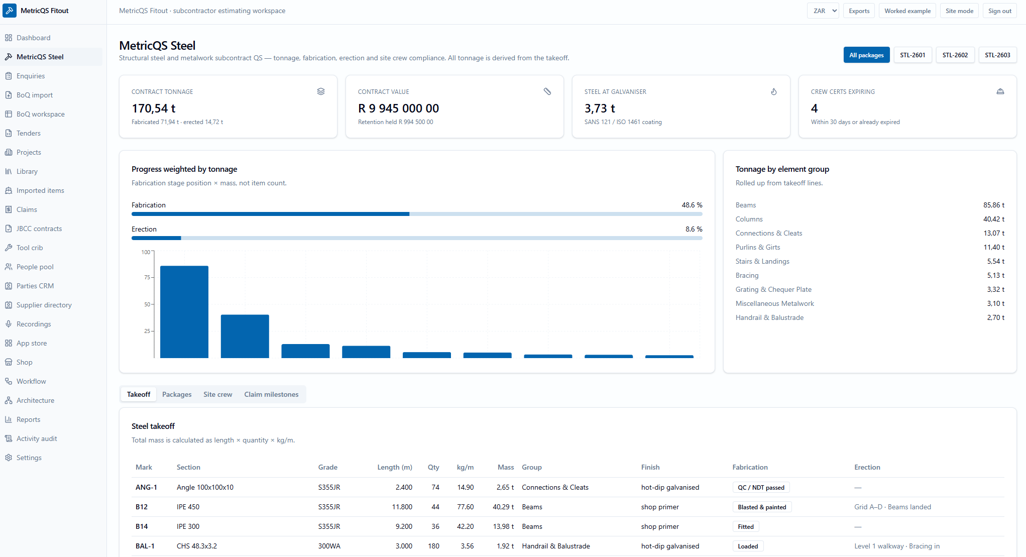Click the Supplier directory sidebar icon
Screen dimensions: 1026x557
point(9,305)
